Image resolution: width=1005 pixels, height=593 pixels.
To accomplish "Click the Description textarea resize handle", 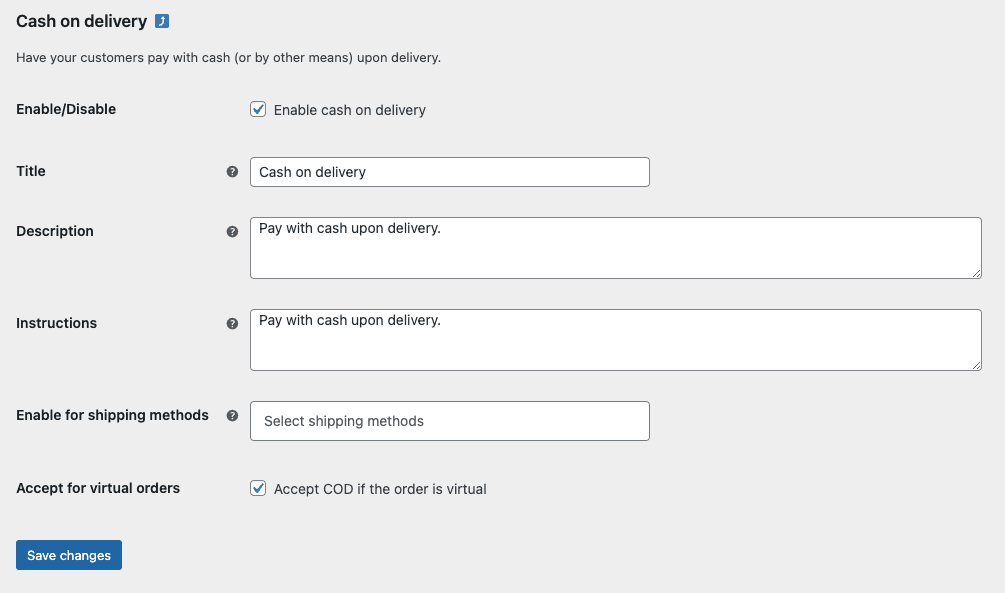I will click(x=977, y=274).
